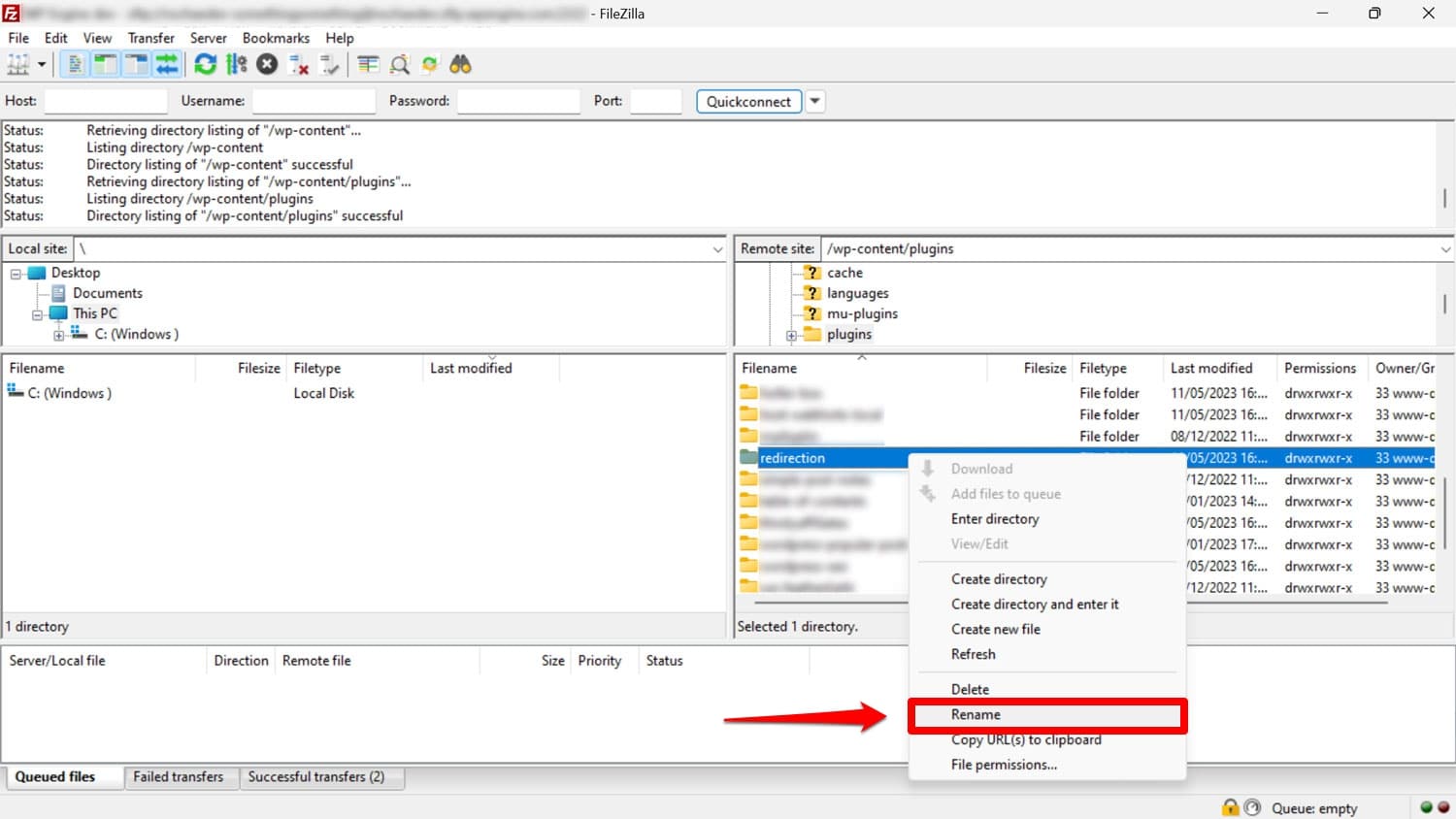
Task: Cancel current operation icon
Action: tap(267, 65)
